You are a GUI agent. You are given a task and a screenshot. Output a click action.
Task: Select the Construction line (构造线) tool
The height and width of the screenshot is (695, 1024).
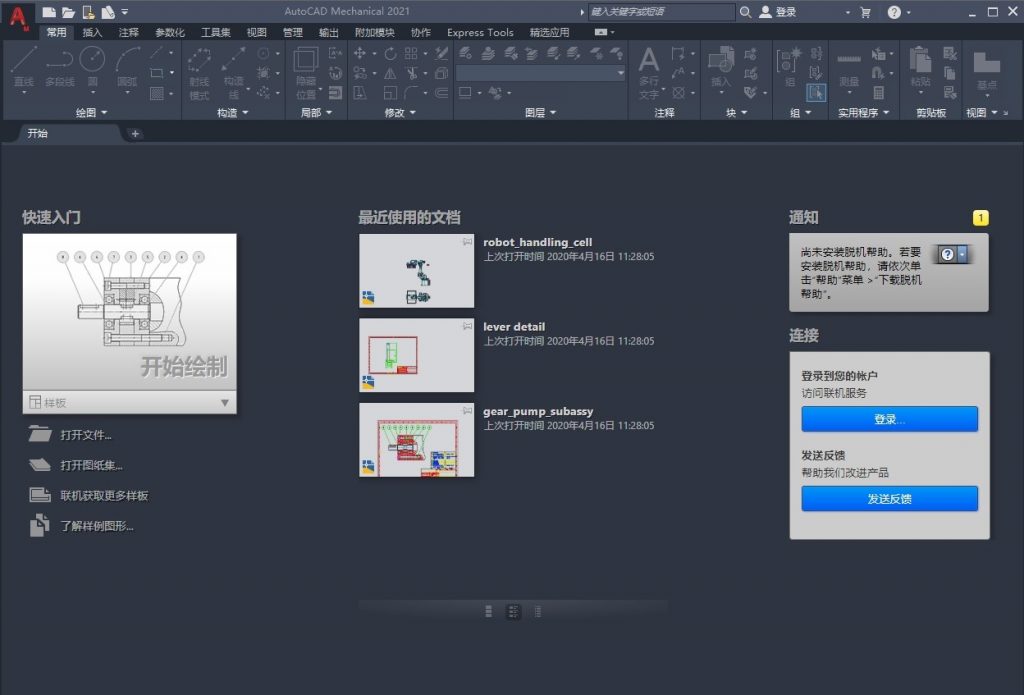coord(233,73)
